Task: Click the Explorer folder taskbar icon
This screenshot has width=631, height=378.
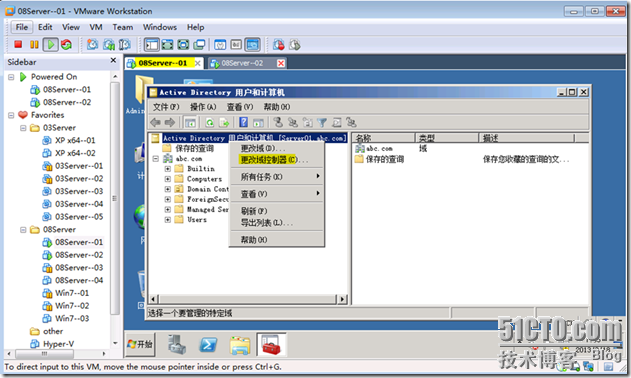Action: pos(240,345)
